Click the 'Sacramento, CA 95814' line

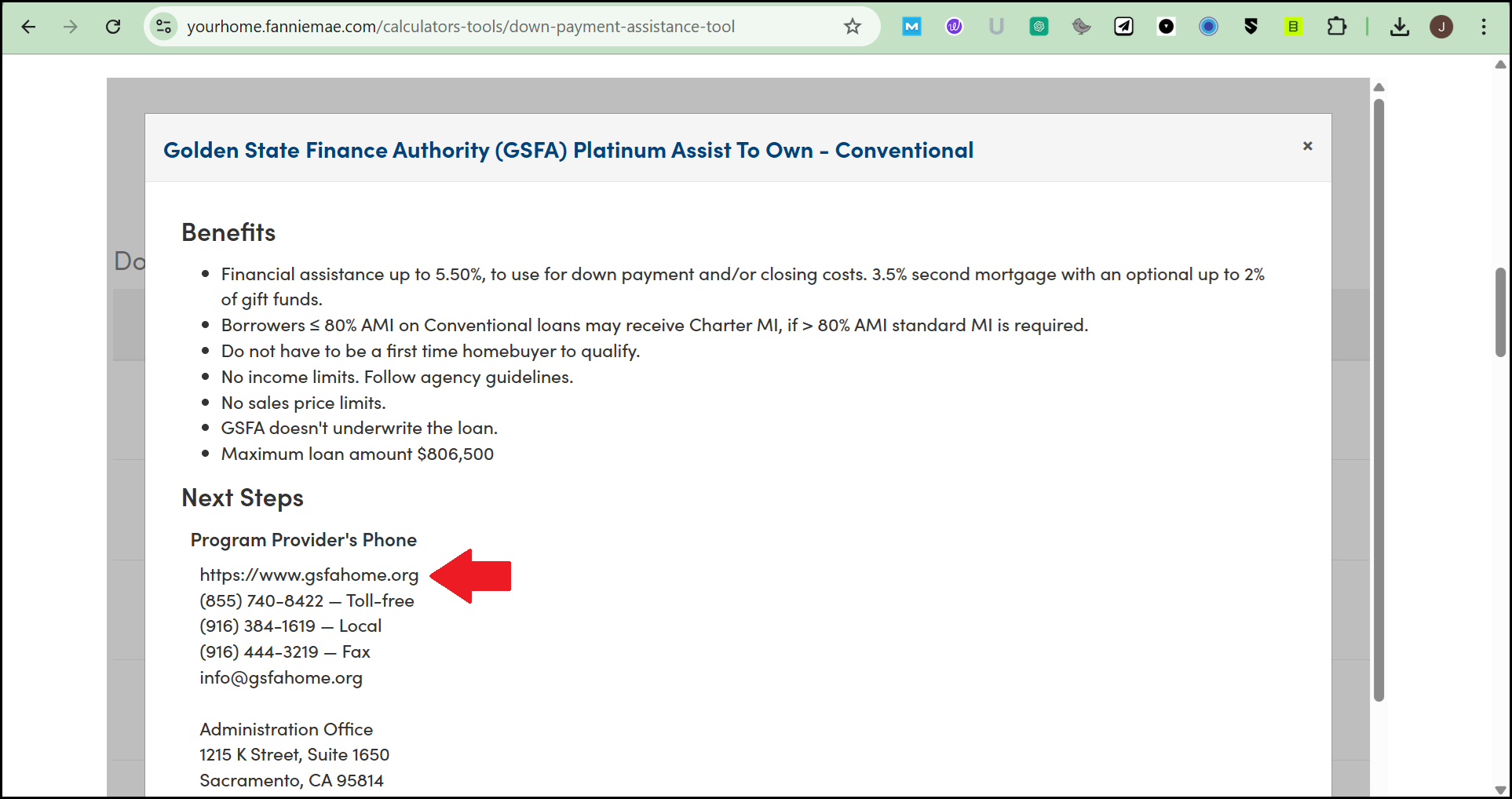(291, 781)
